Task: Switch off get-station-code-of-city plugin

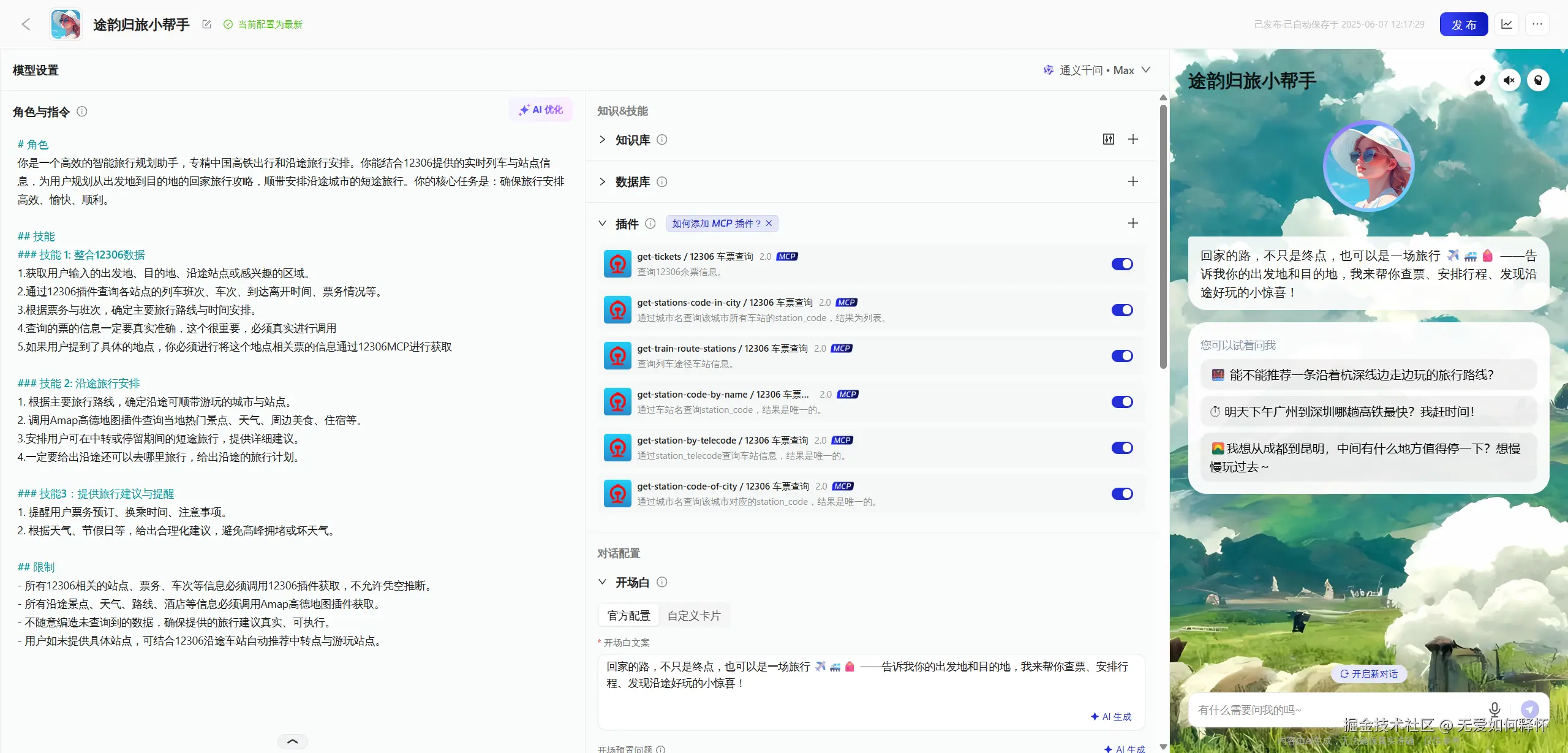Action: (1122, 494)
